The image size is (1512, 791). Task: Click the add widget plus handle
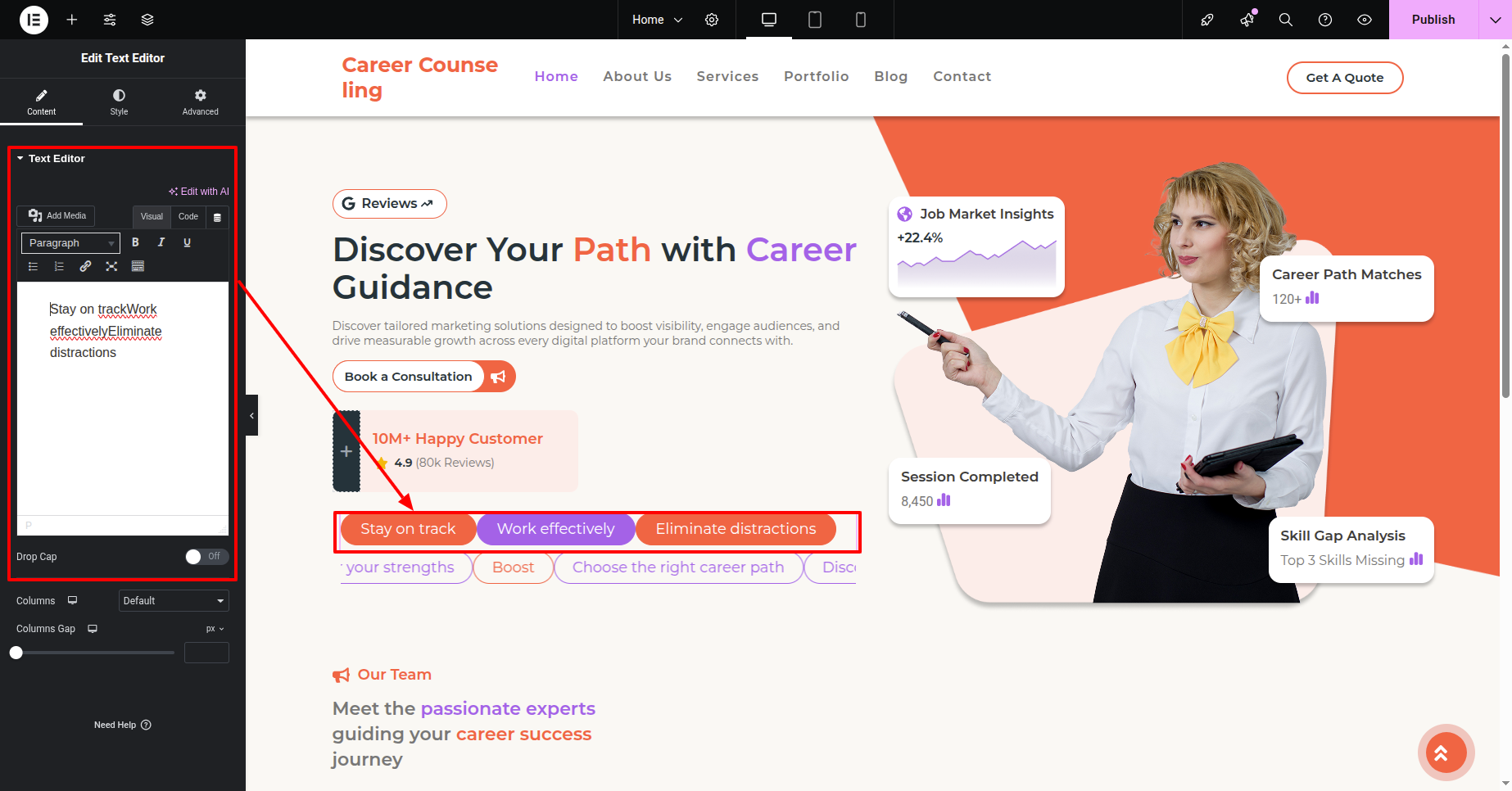click(346, 451)
